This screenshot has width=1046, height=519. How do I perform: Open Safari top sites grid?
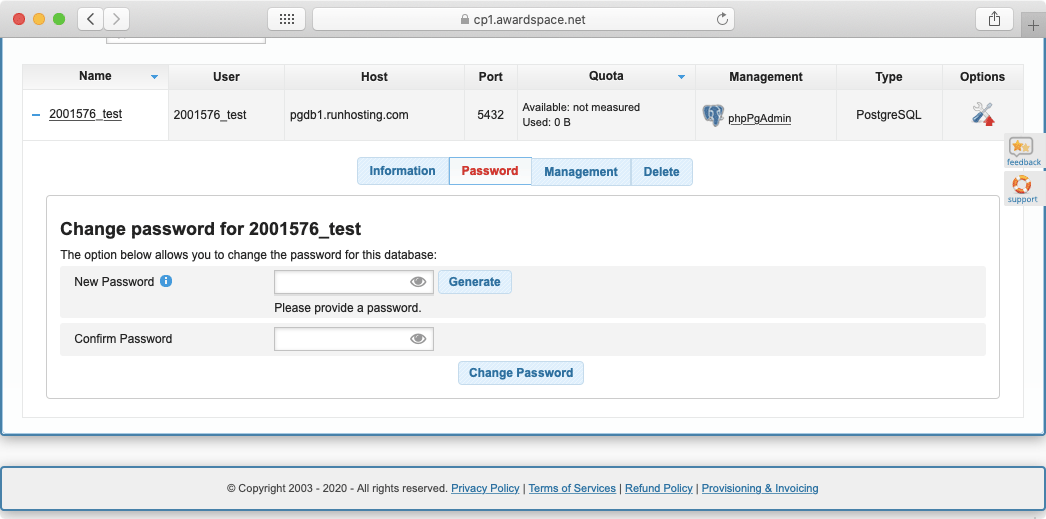pos(286,19)
